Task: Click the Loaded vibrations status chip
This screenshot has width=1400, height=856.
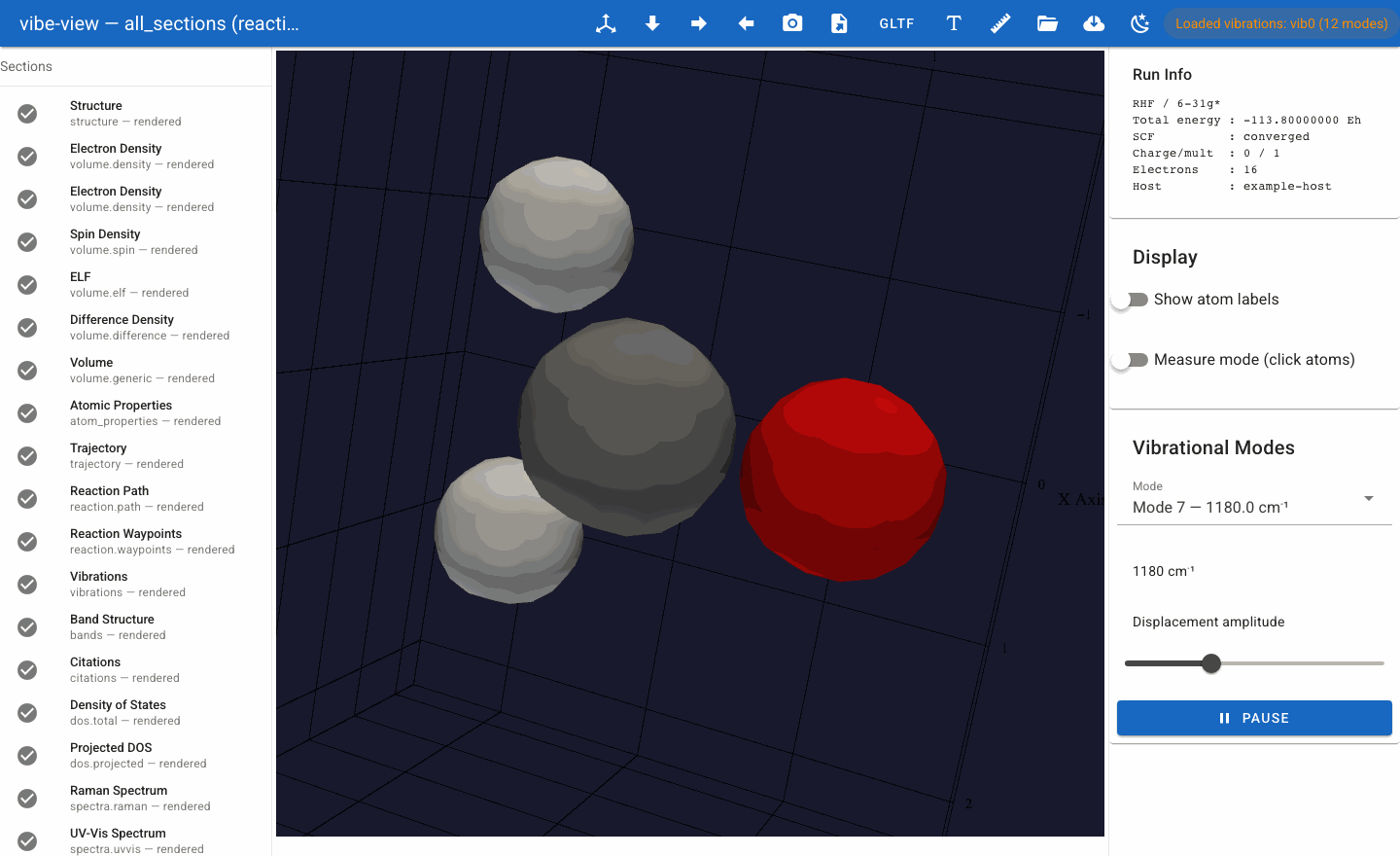Action: 1281,23
